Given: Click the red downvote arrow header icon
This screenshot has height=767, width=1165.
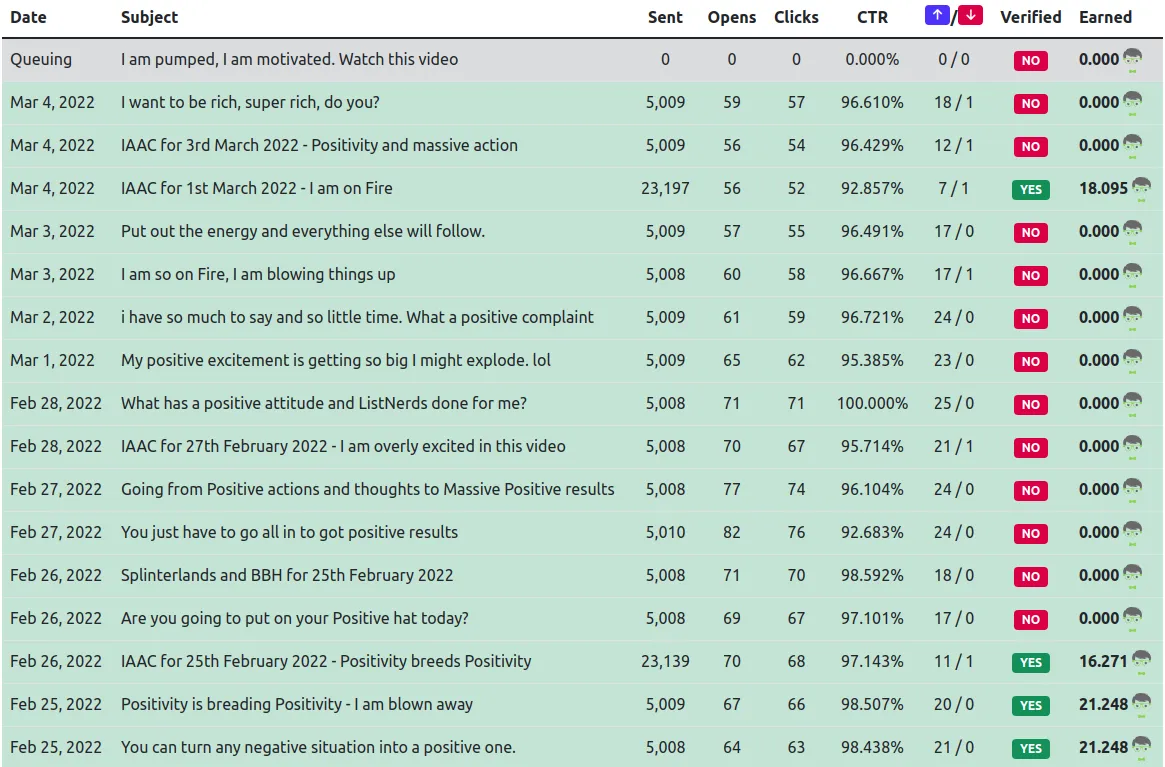Looking at the screenshot, I should [970, 15].
